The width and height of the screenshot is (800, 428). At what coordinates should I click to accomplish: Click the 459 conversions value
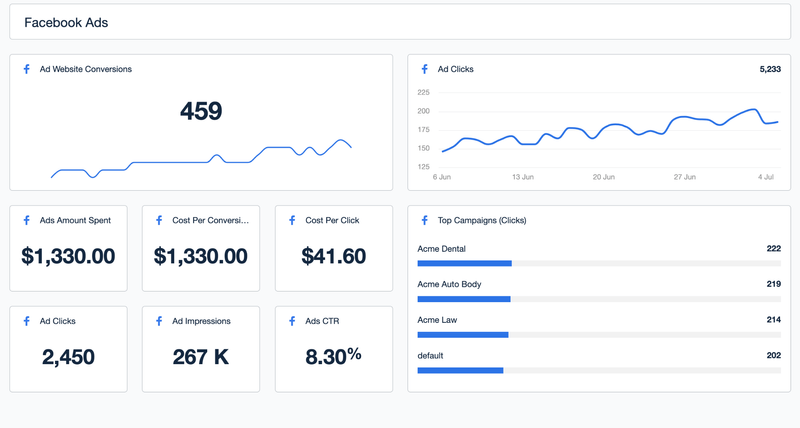[x=201, y=111]
